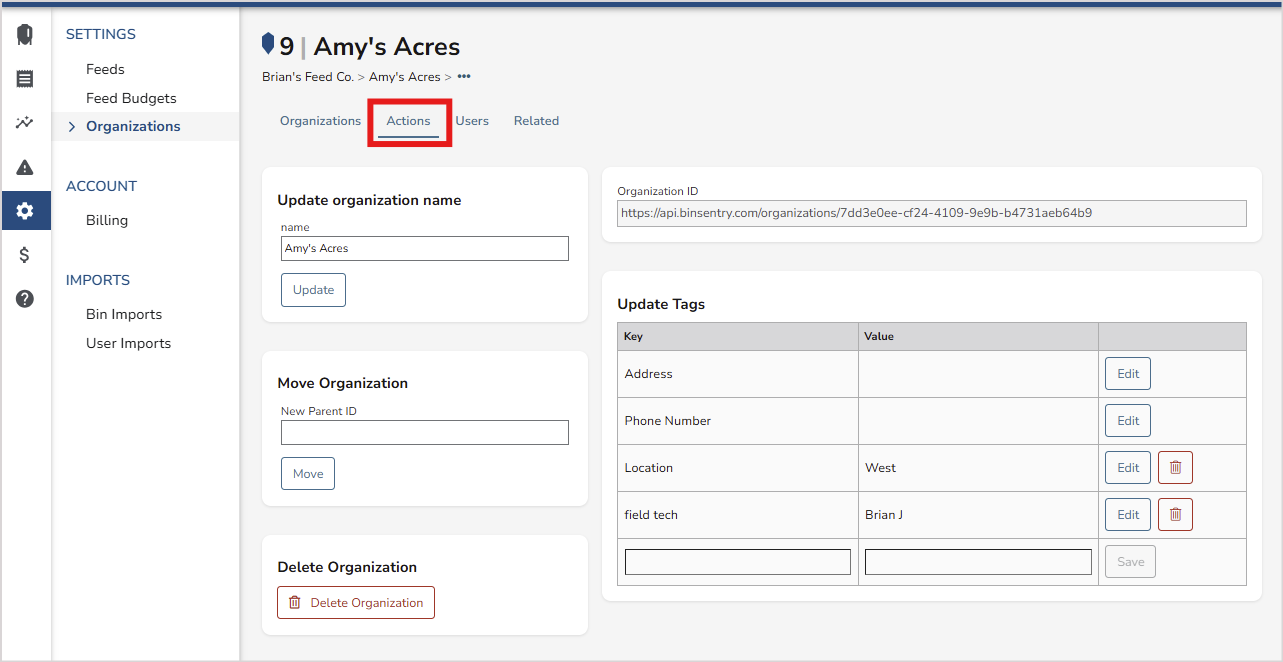Screen dimensions: 1283x662
Task: Open Bin Imports under Imports
Action: pos(124,314)
